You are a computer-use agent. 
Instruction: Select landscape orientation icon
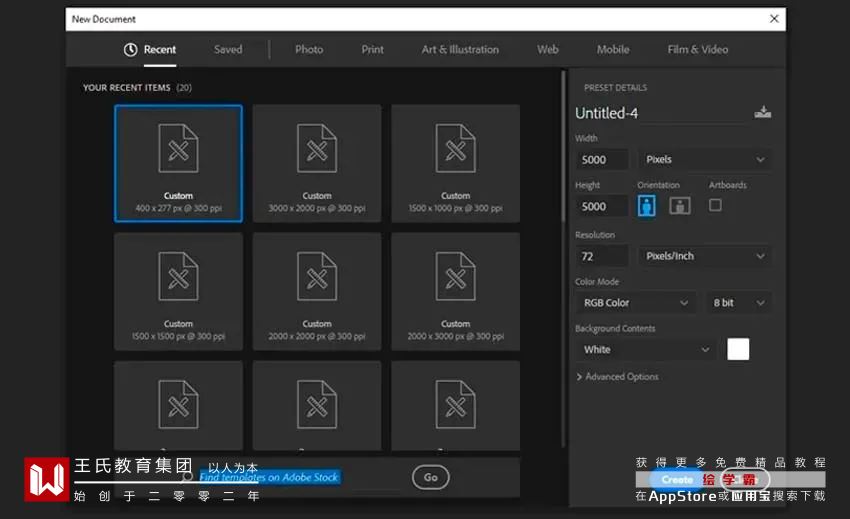point(680,206)
